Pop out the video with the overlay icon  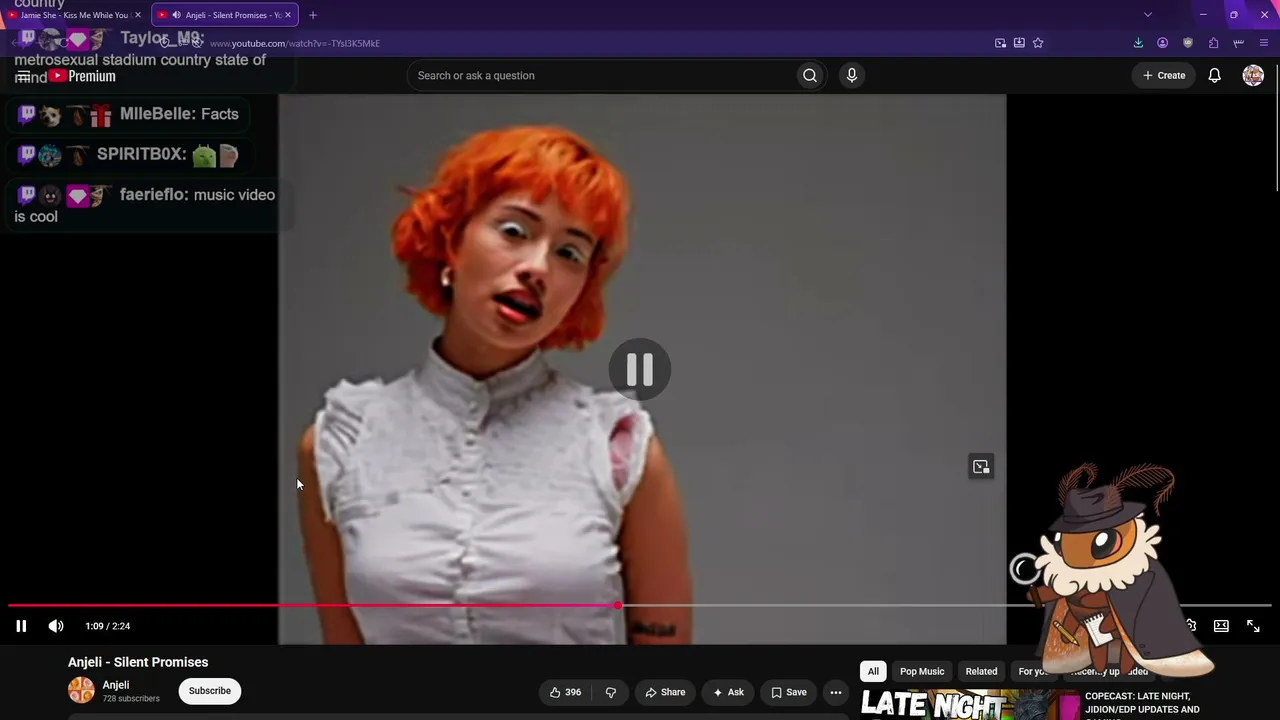[x=981, y=467]
